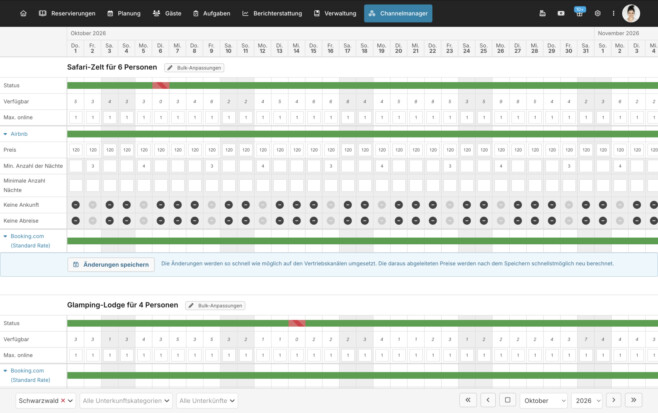Click the 'Oktober 2026' month label
This screenshot has height=413, width=658.
point(88,33)
